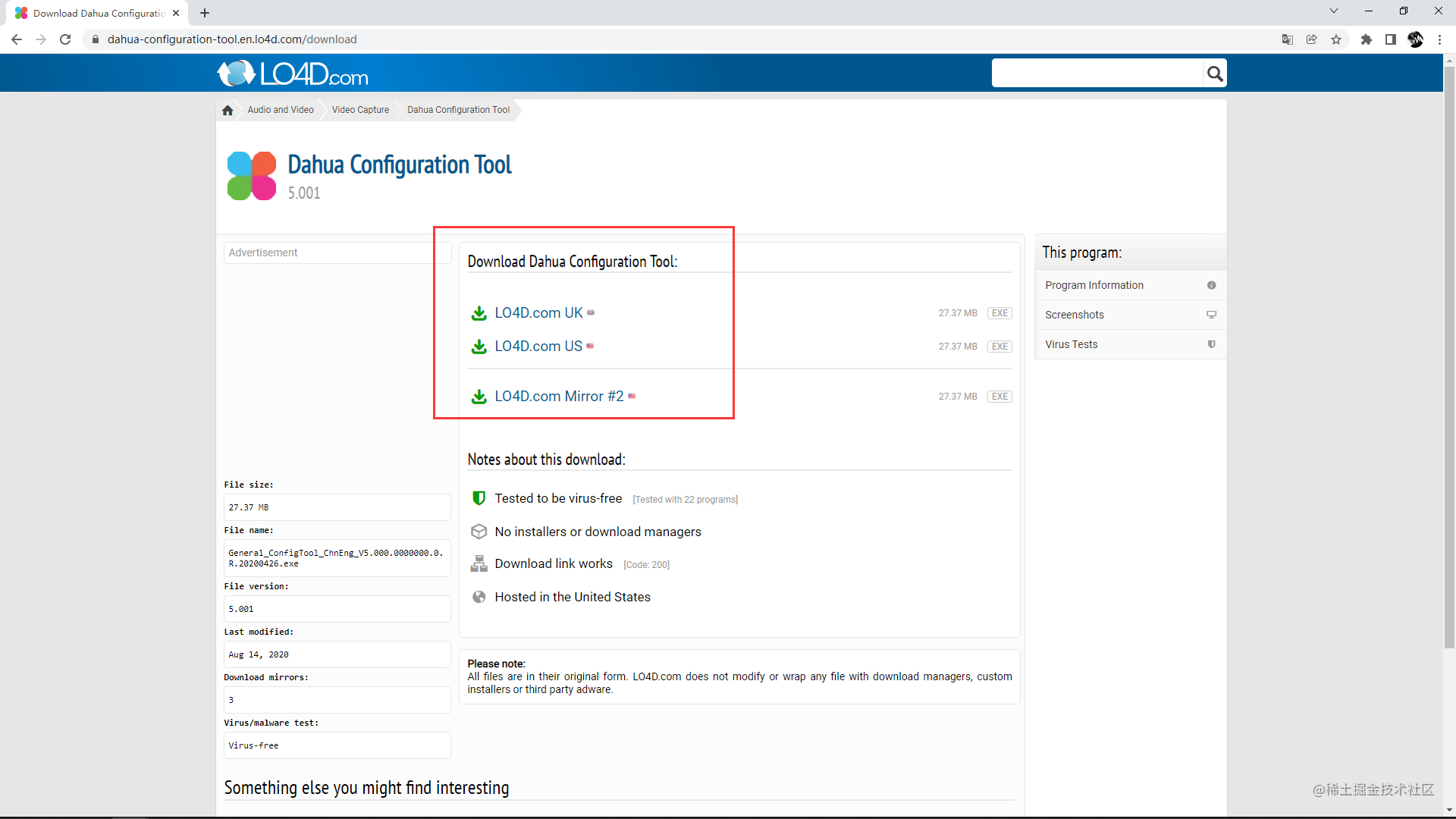Click the green shield virus-free icon
Screen dimensions: 1456x819
tap(479, 498)
